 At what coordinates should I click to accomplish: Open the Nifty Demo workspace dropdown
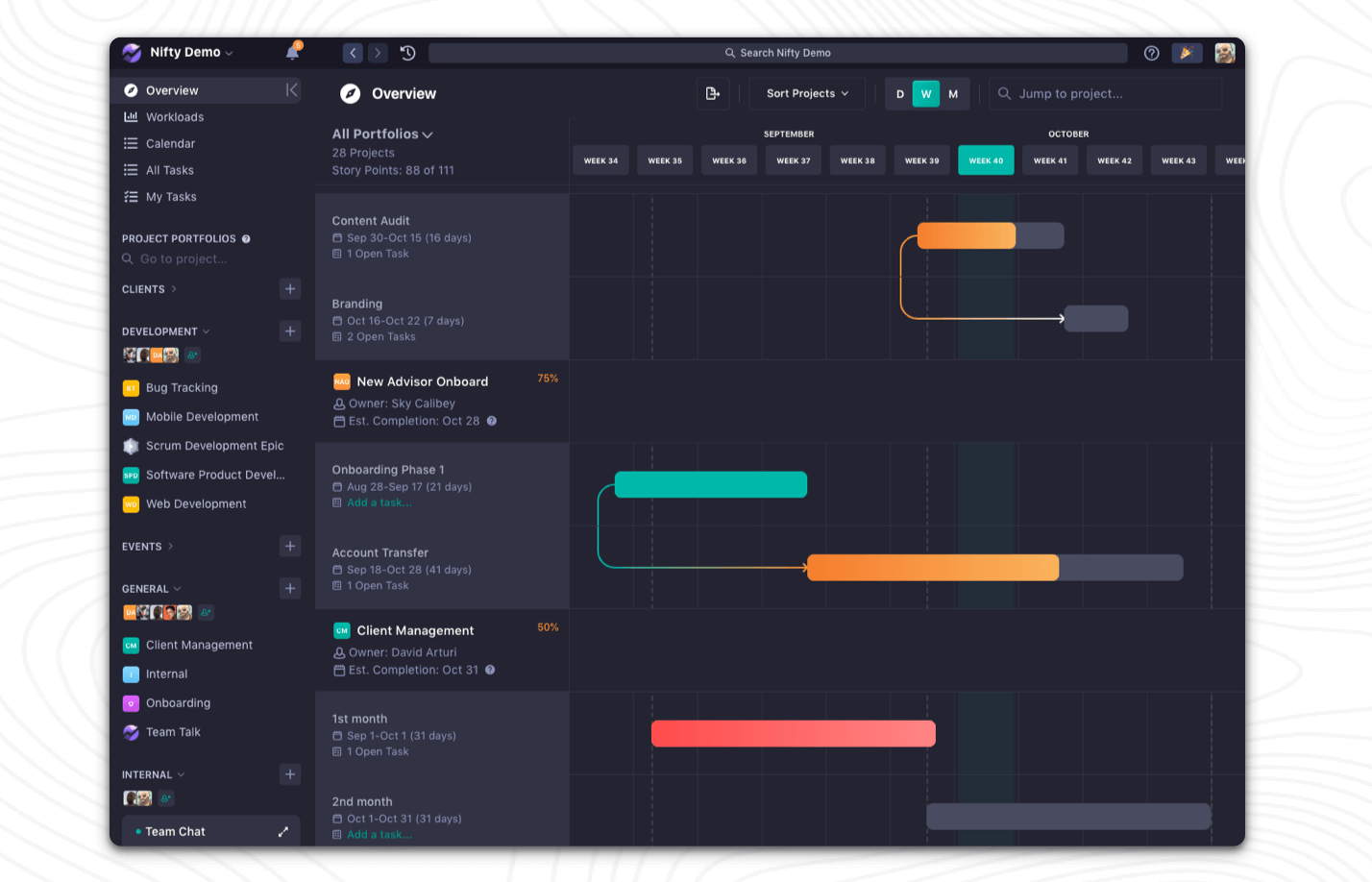[x=191, y=52]
